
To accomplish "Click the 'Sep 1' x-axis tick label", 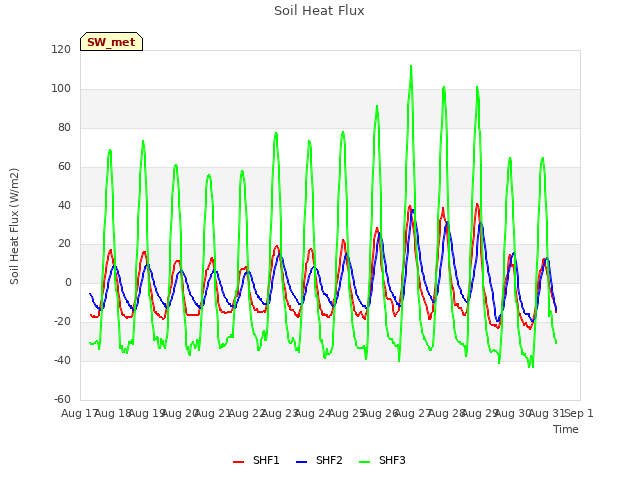I will [579, 413].
